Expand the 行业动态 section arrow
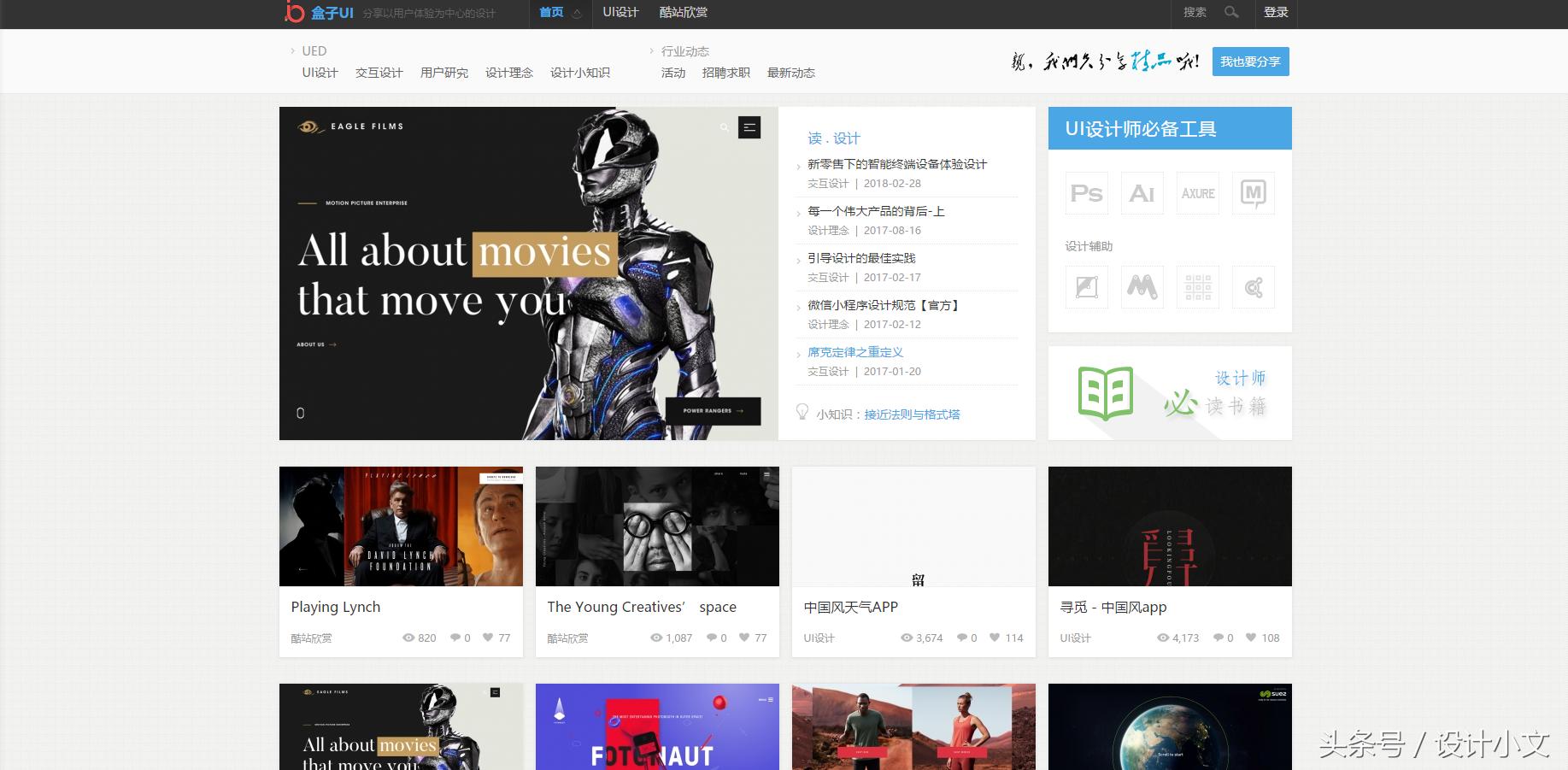 click(x=652, y=50)
